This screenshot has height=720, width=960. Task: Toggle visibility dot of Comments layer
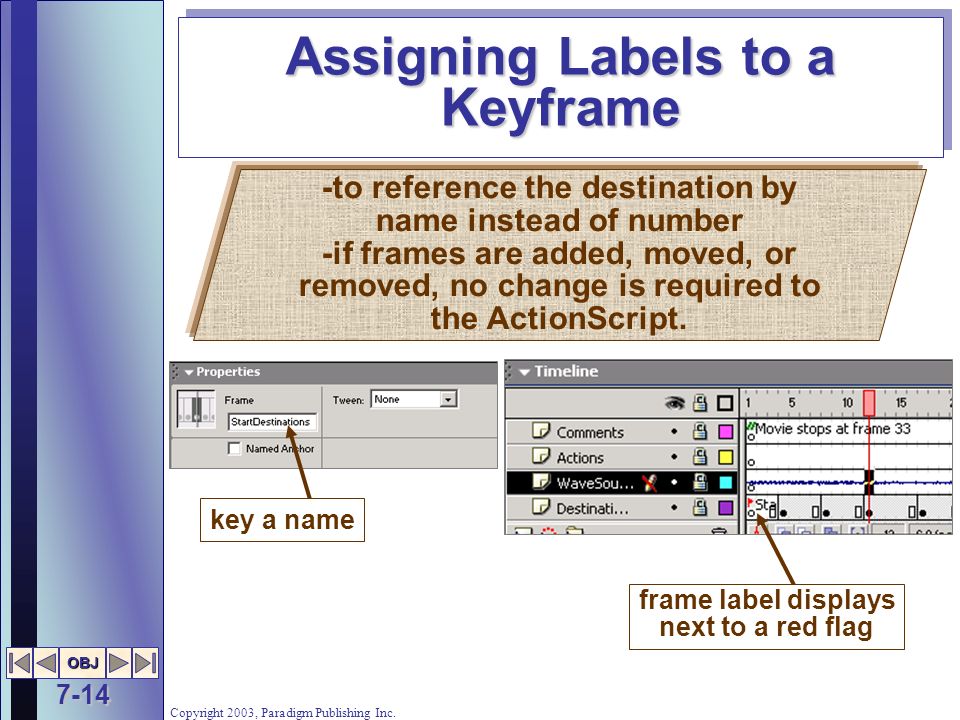coord(674,432)
